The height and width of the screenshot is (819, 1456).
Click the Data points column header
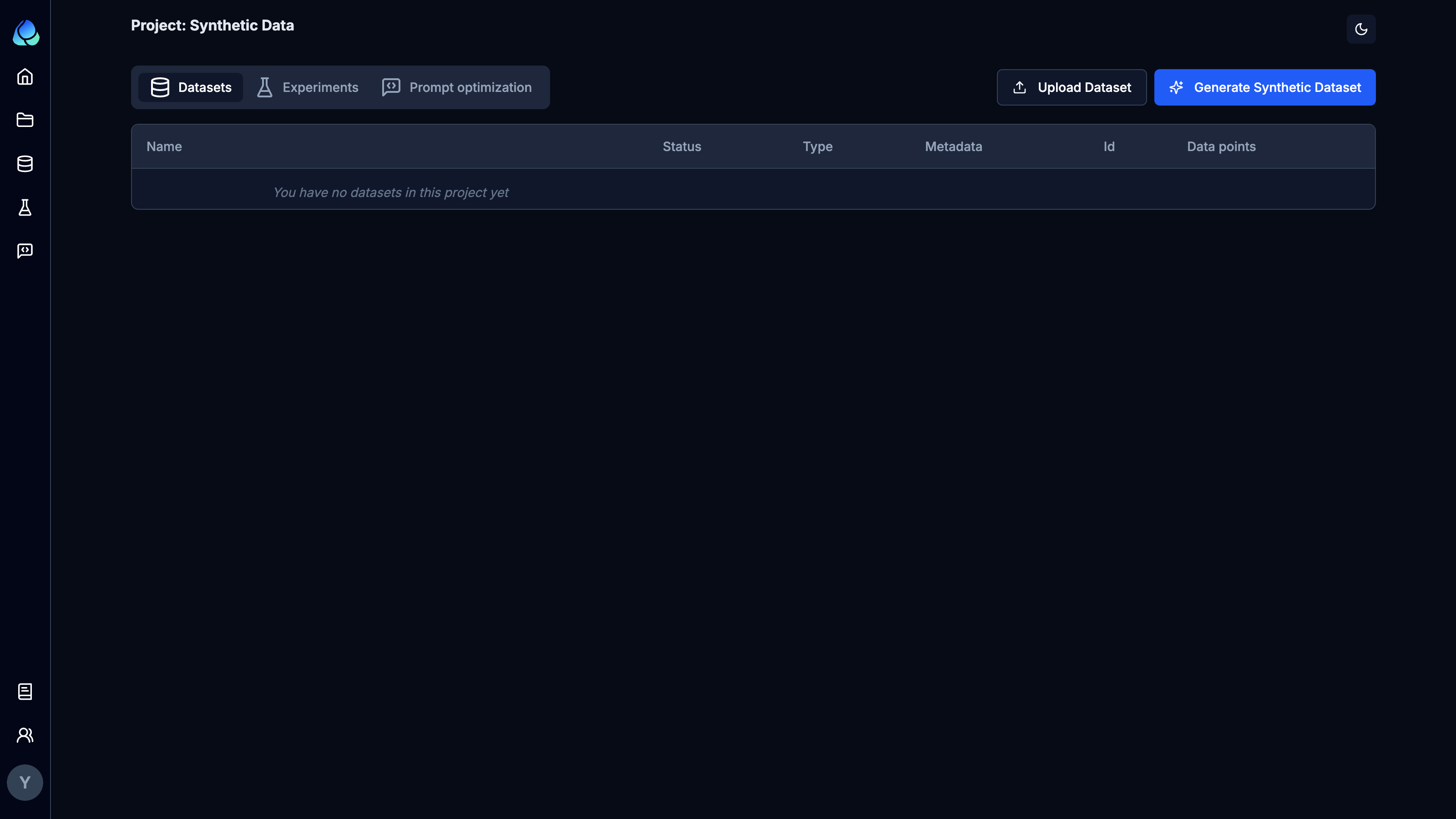pos(1221,147)
